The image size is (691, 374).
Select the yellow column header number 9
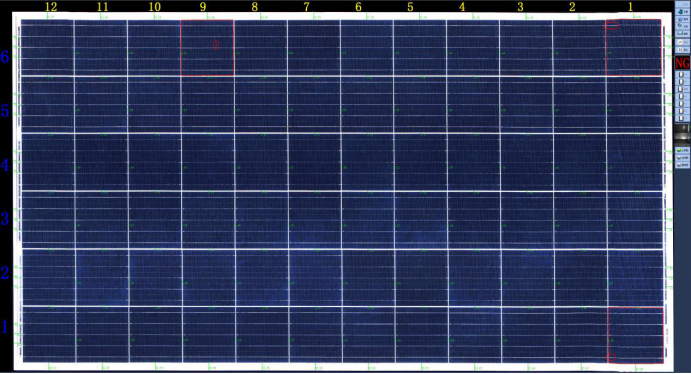(203, 7)
